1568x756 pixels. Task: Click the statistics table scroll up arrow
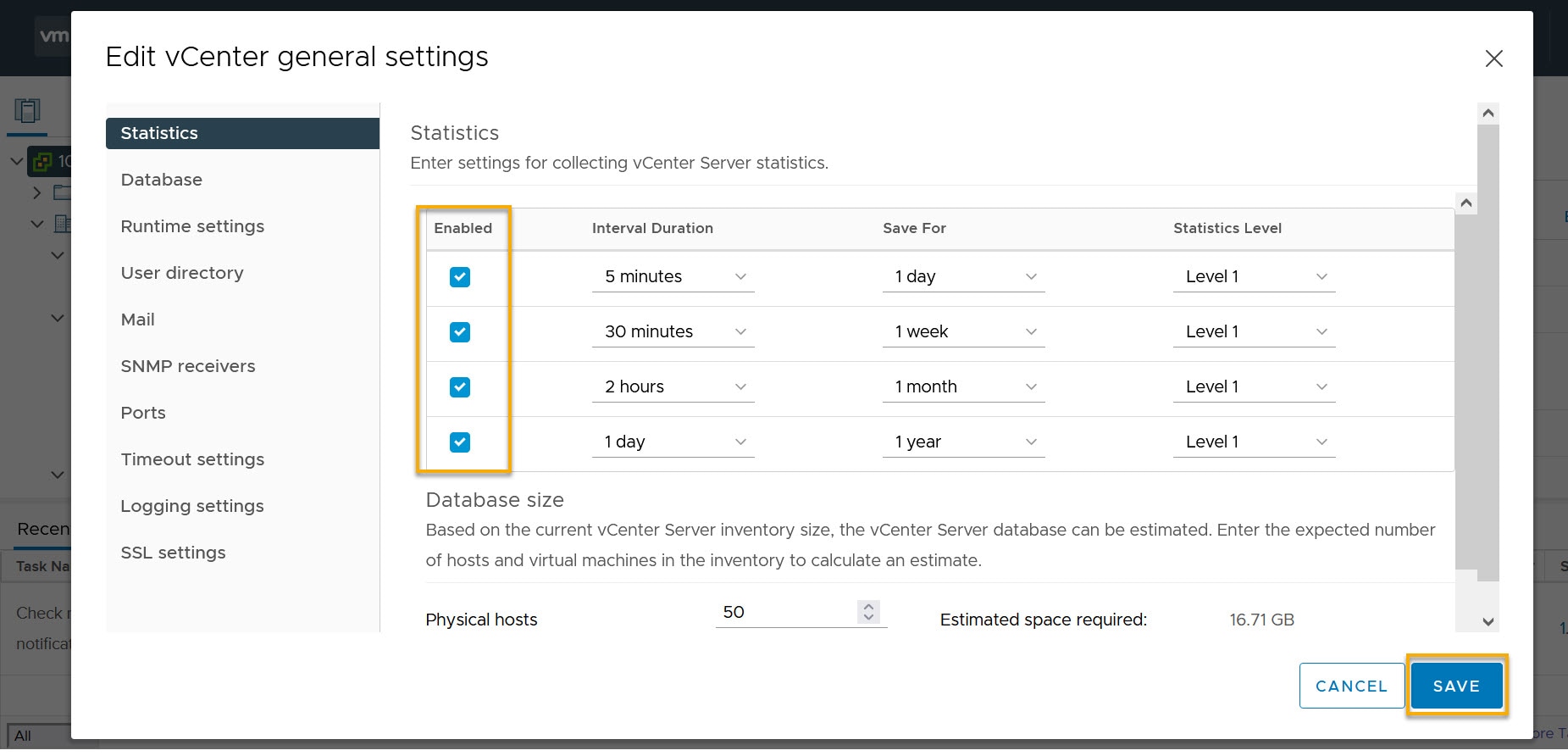(x=1465, y=203)
